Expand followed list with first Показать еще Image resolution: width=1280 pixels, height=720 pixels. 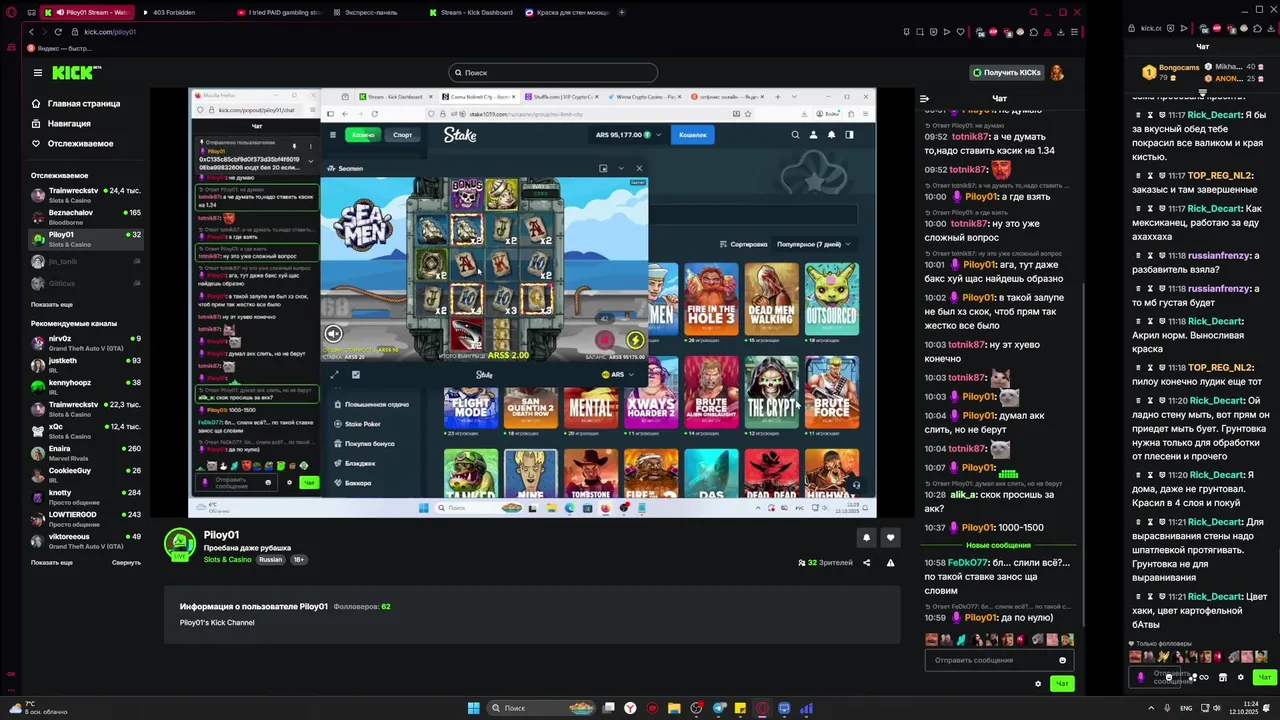click(52, 304)
